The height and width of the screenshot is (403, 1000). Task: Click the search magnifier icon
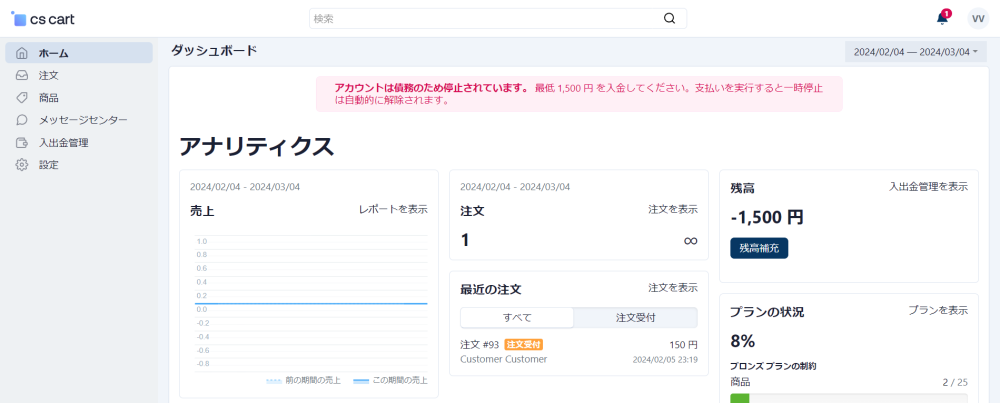pyautogui.click(x=670, y=18)
